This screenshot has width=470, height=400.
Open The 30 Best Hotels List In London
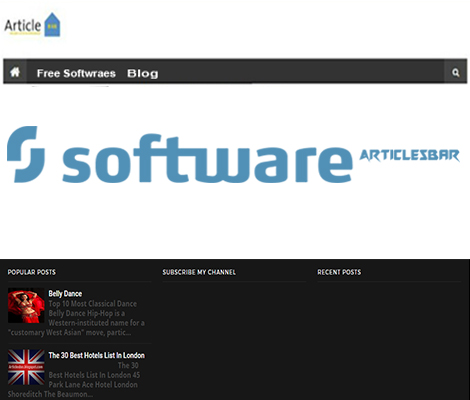97,355
